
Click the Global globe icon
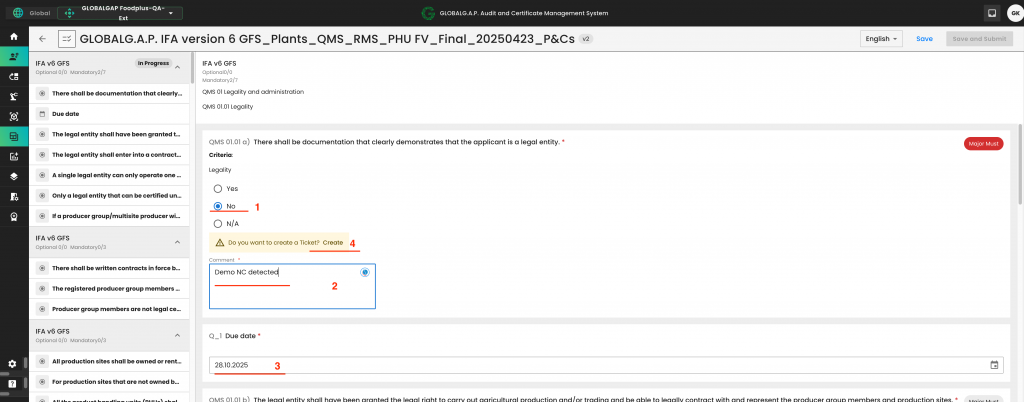18,13
